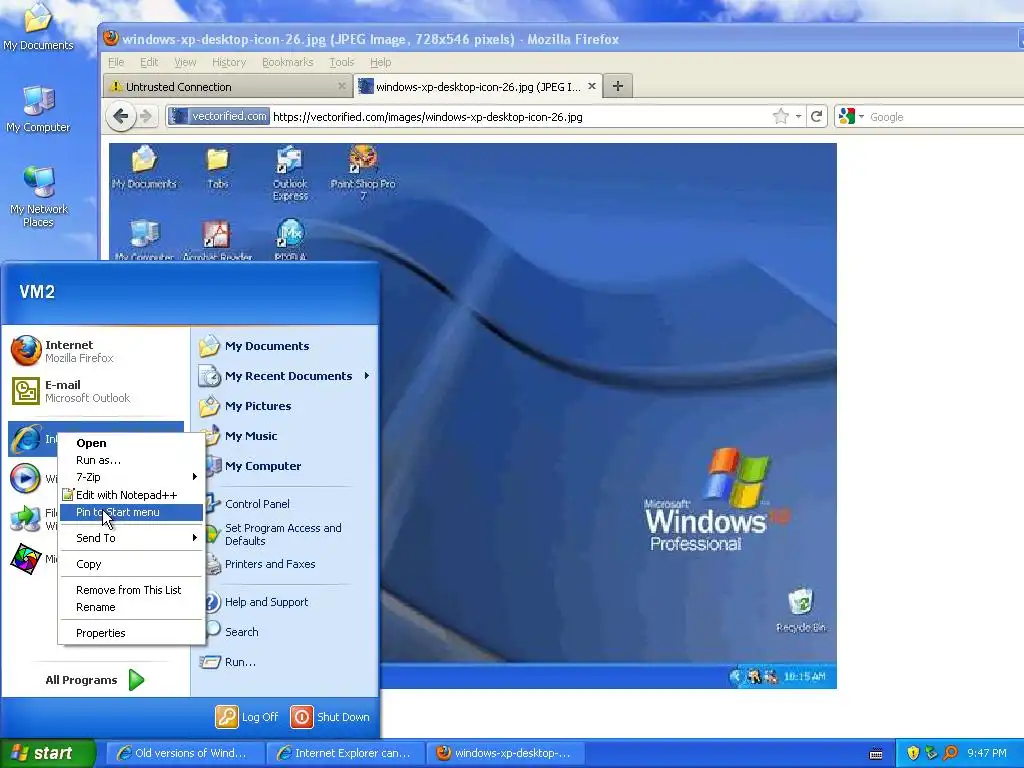
Task: Go forward with Firefox forward arrow
Action: [x=147, y=117]
